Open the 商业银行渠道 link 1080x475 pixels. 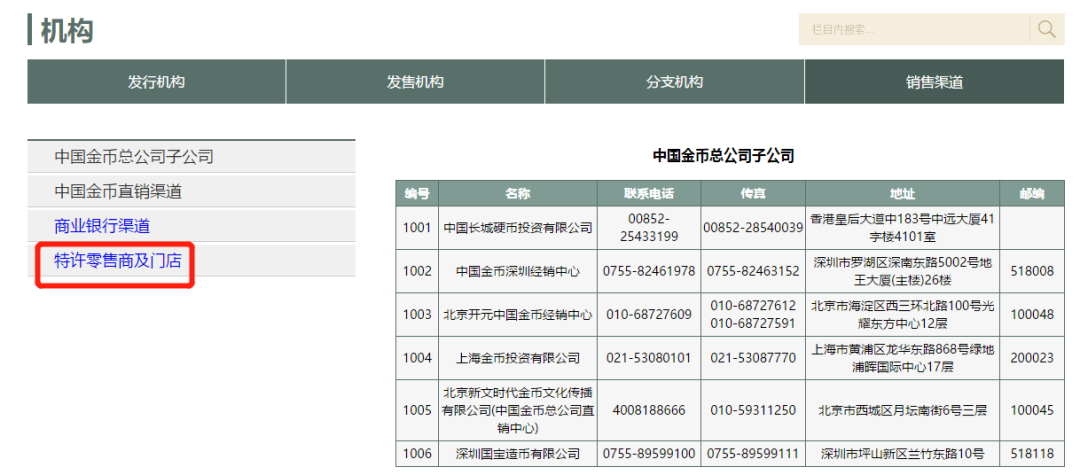pyautogui.click(x=102, y=226)
